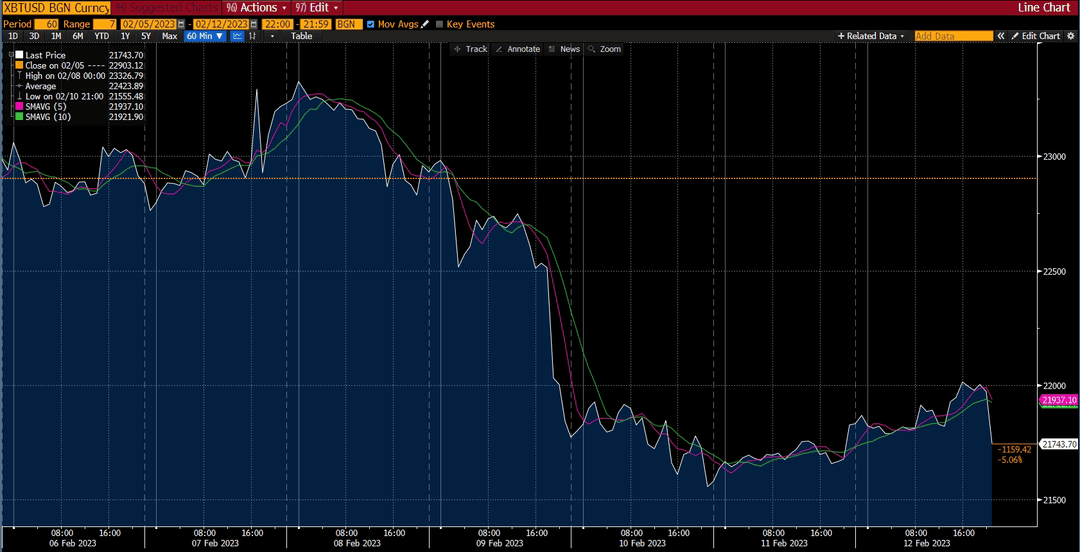Image resolution: width=1080 pixels, height=552 pixels.
Task: Open the start date calendar icon
Action: tap(182, 24)
